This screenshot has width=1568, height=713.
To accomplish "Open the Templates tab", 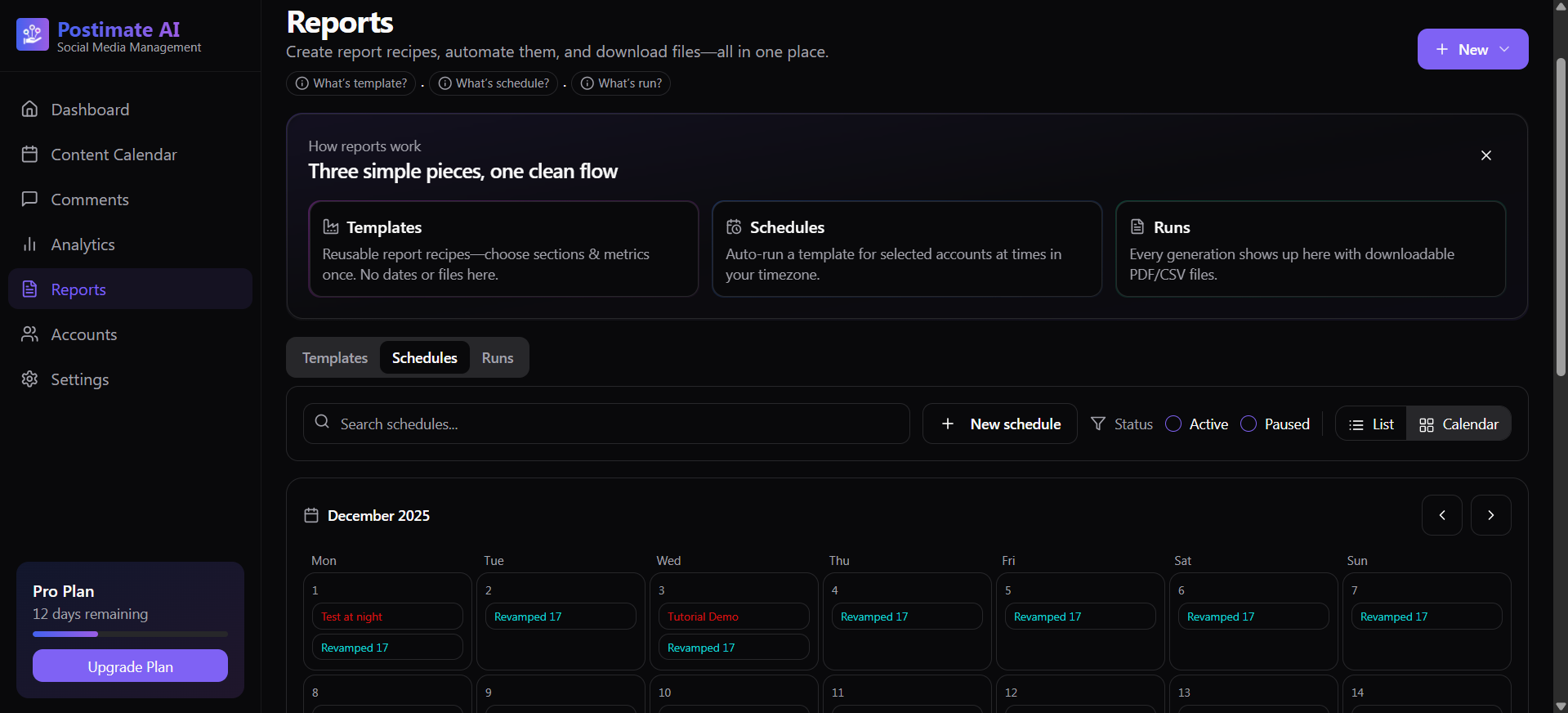I will [x=335, y=357].
